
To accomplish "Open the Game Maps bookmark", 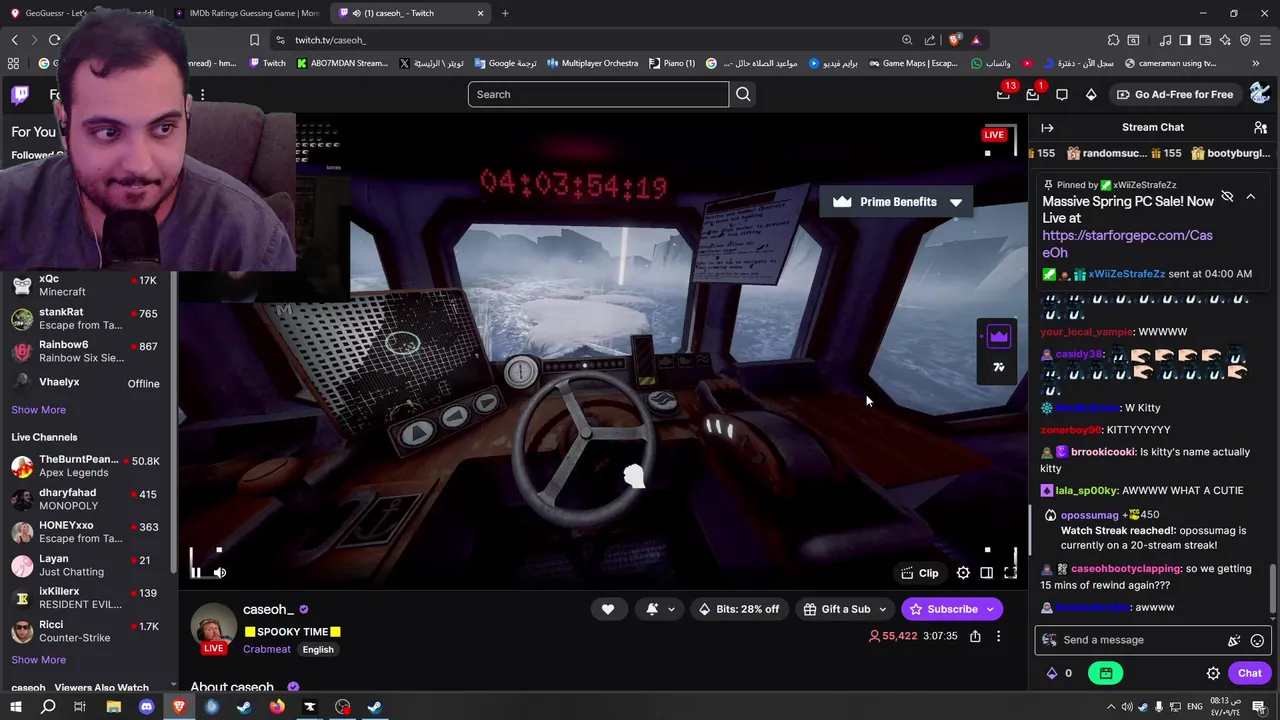I will pyautogui.click(x=913, y=63).
